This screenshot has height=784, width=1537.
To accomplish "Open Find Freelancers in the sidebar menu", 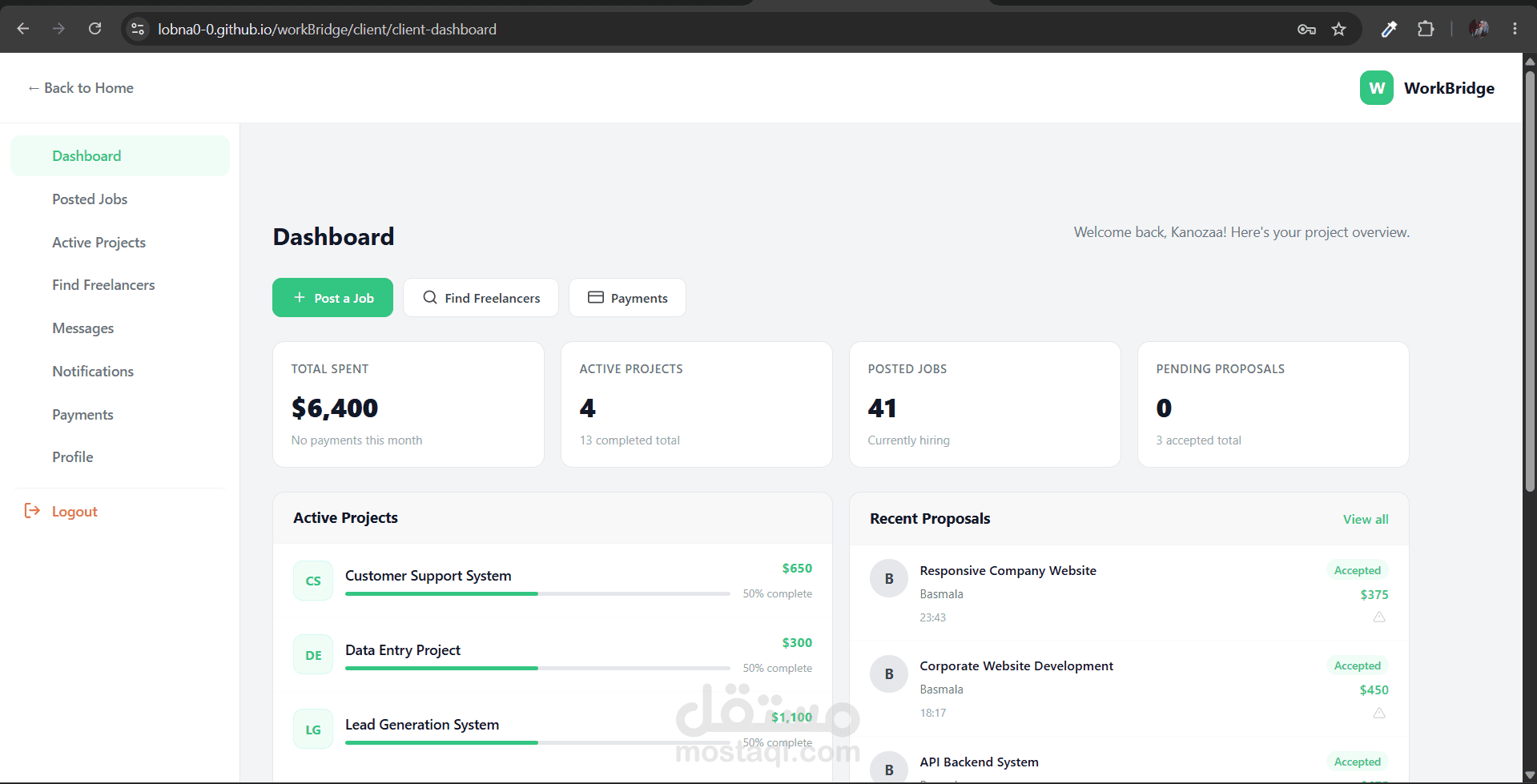I will pyautogui.click(x=120, y=285).
